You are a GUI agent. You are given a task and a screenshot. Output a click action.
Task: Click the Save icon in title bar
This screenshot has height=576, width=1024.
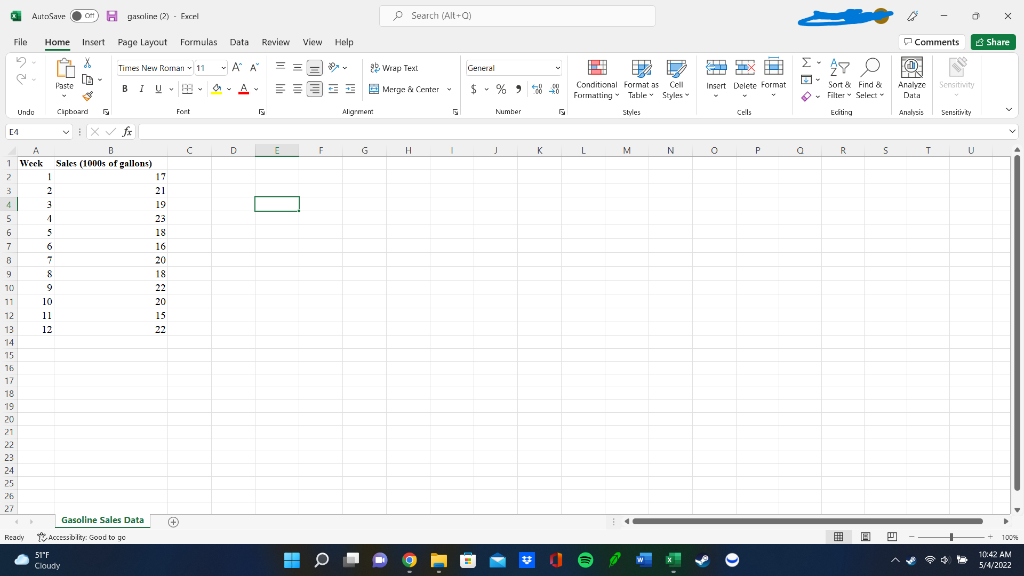pyautogui.click(x=112, y=16)
